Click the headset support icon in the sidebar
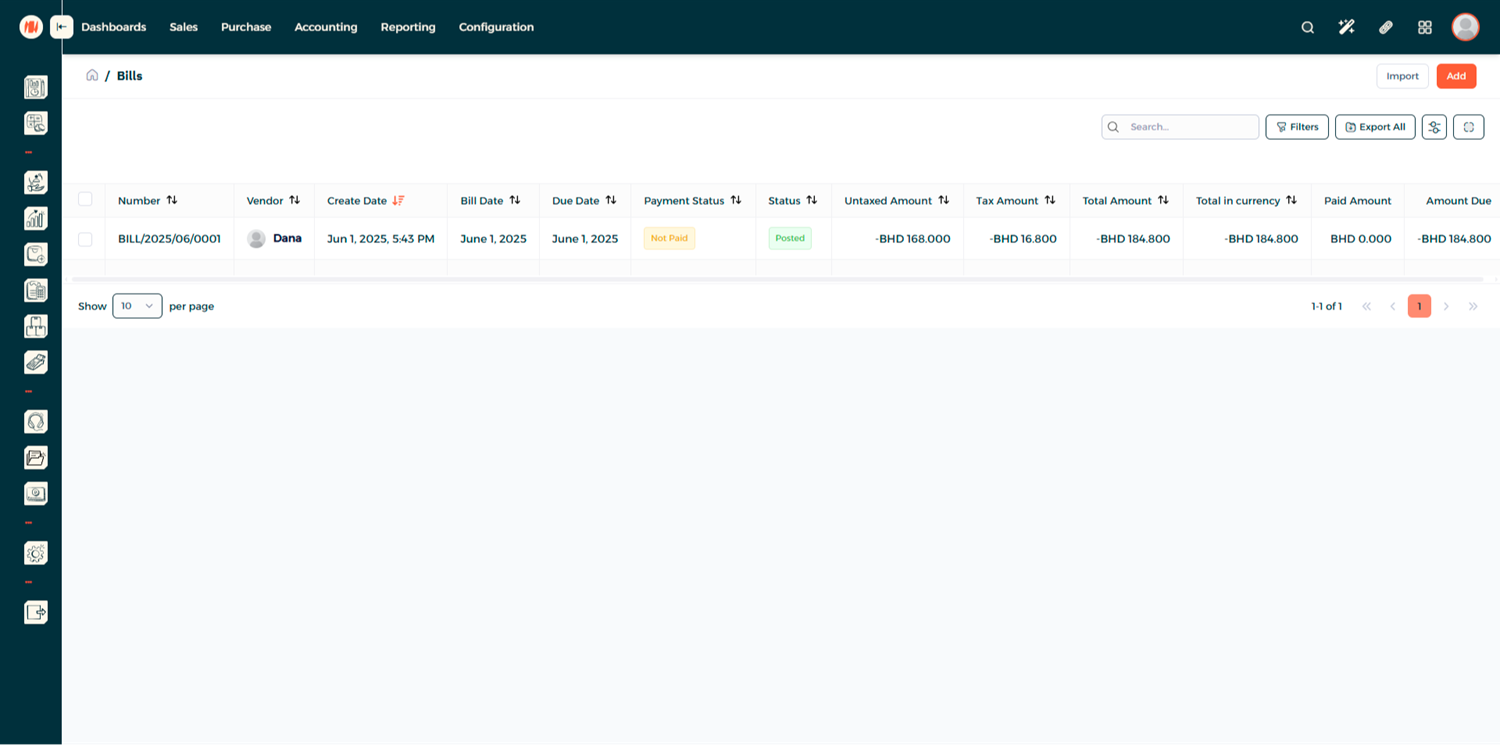 tap(36, 422)
